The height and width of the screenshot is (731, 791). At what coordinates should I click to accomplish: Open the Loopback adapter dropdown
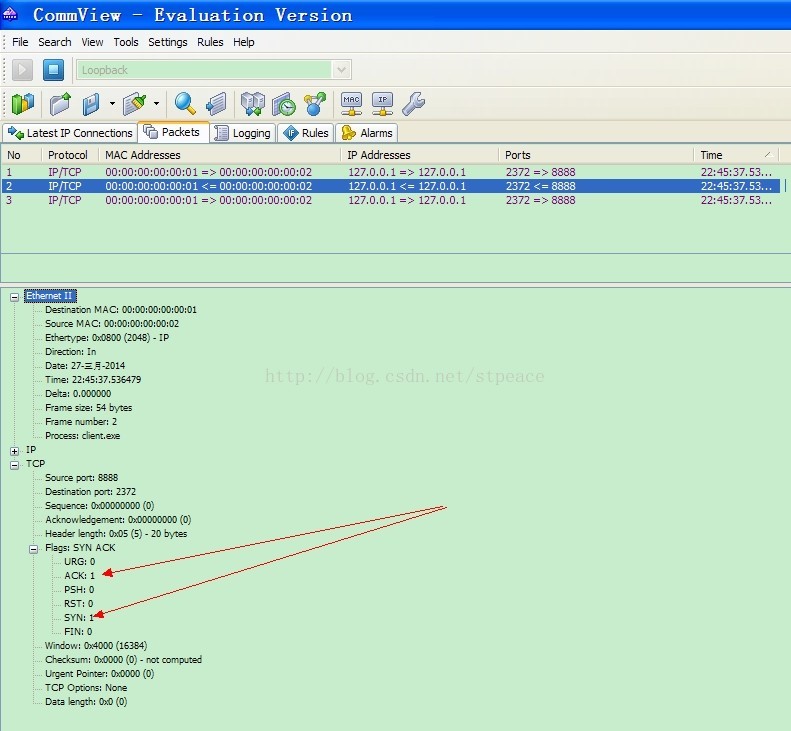click(342, 70)
